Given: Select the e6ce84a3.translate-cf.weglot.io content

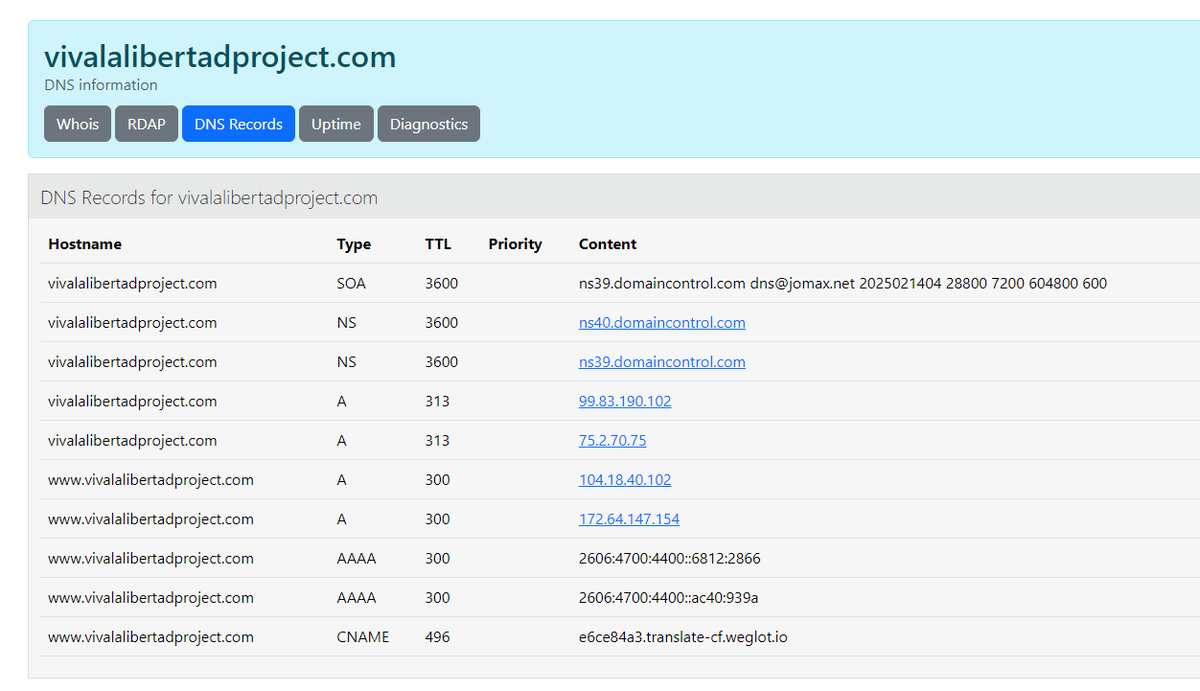Looking at the screenshot, I should [683, 637].
